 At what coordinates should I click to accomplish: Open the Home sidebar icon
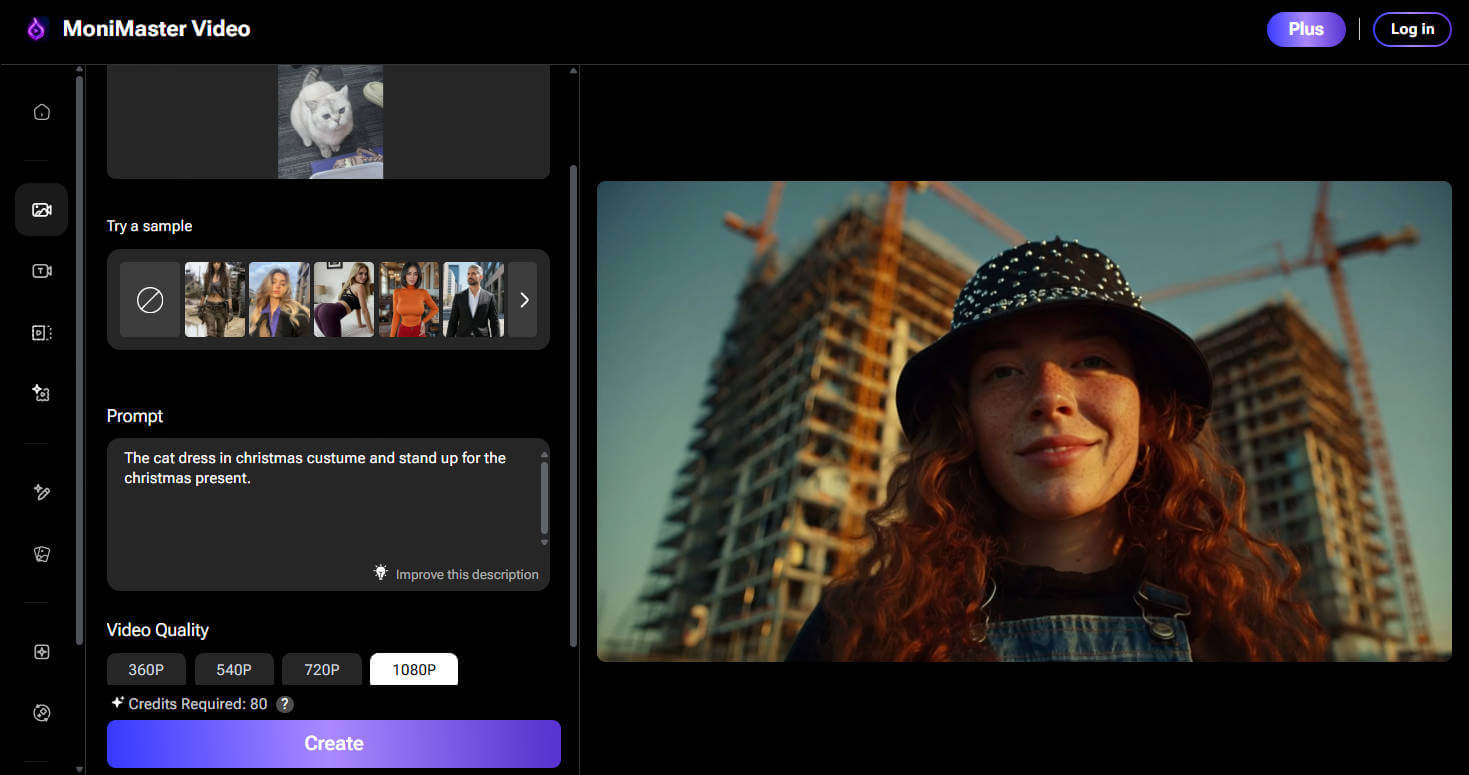coord(41,111)
